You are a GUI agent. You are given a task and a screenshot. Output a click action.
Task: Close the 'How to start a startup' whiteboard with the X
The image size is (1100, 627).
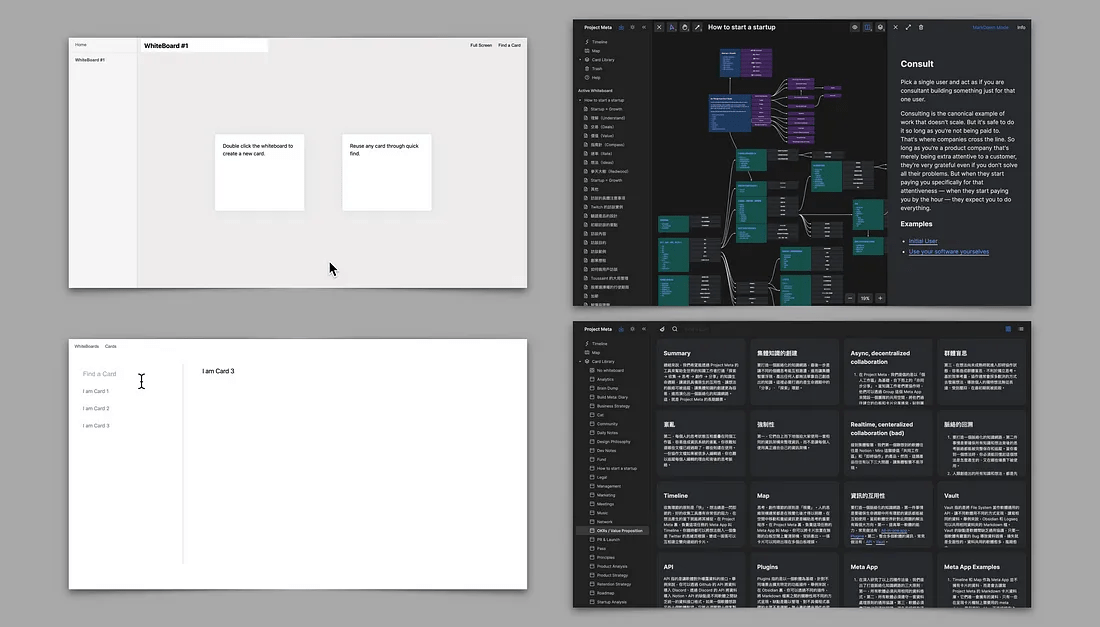tap(659, 27)
